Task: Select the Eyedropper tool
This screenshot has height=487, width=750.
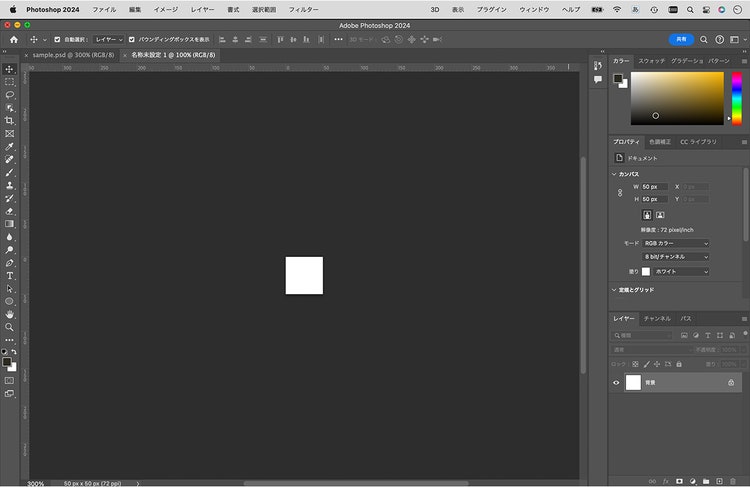Action: click(x=9, y=147)
